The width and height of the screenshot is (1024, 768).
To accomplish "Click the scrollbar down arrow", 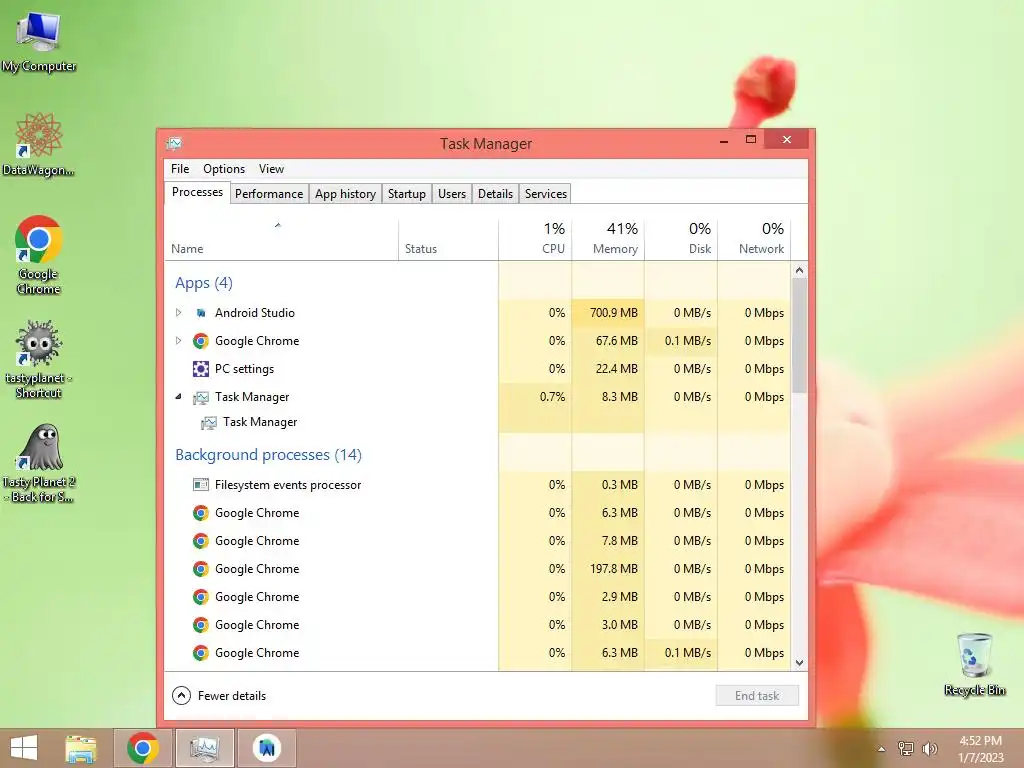I will (799, 663).
